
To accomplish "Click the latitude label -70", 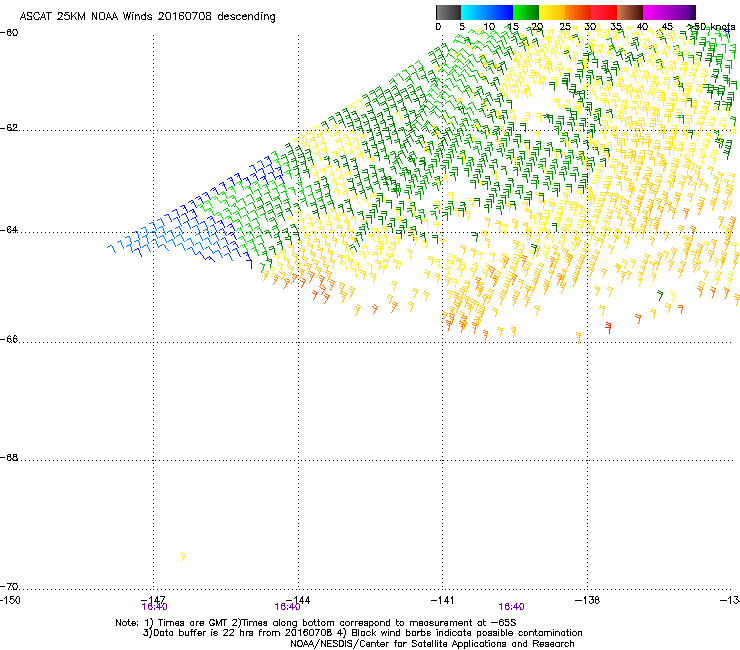I will pos(9,586).
